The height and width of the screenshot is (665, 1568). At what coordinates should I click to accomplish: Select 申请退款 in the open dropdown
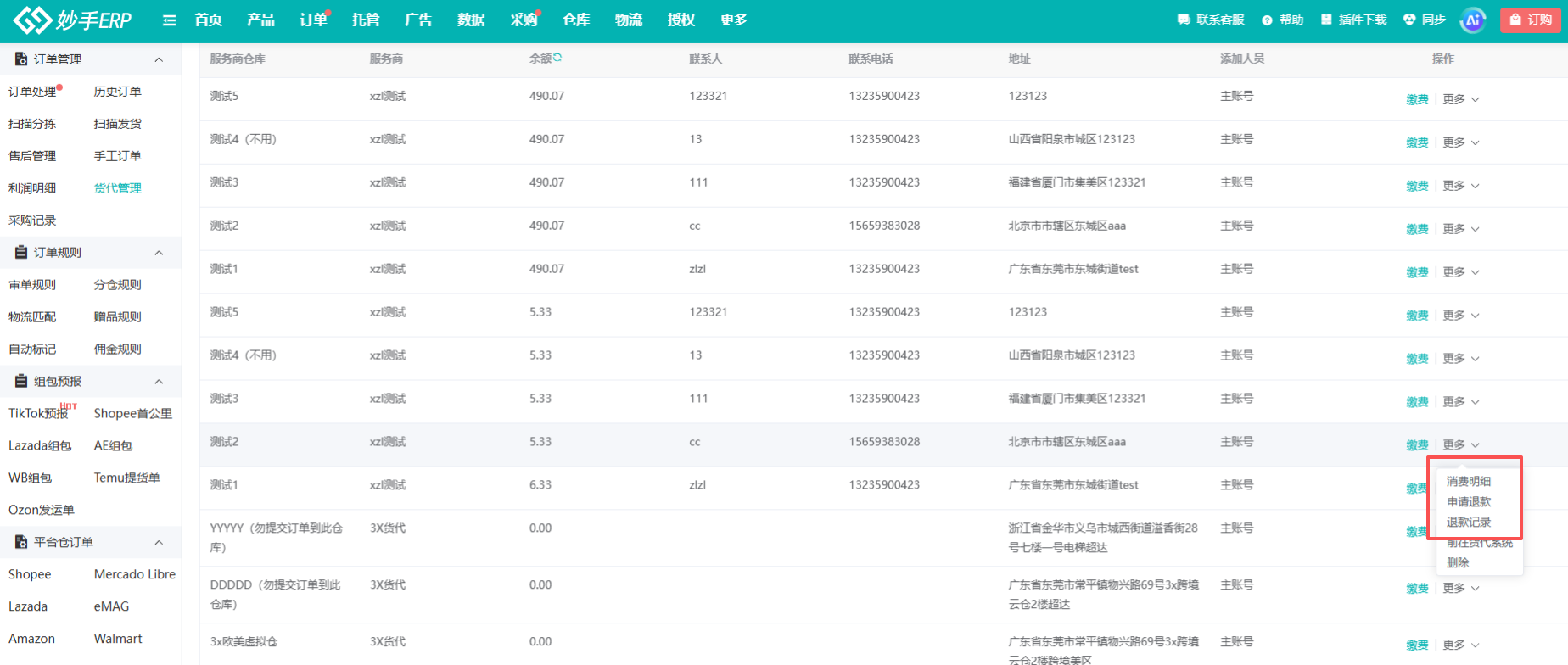[1469, 501]
